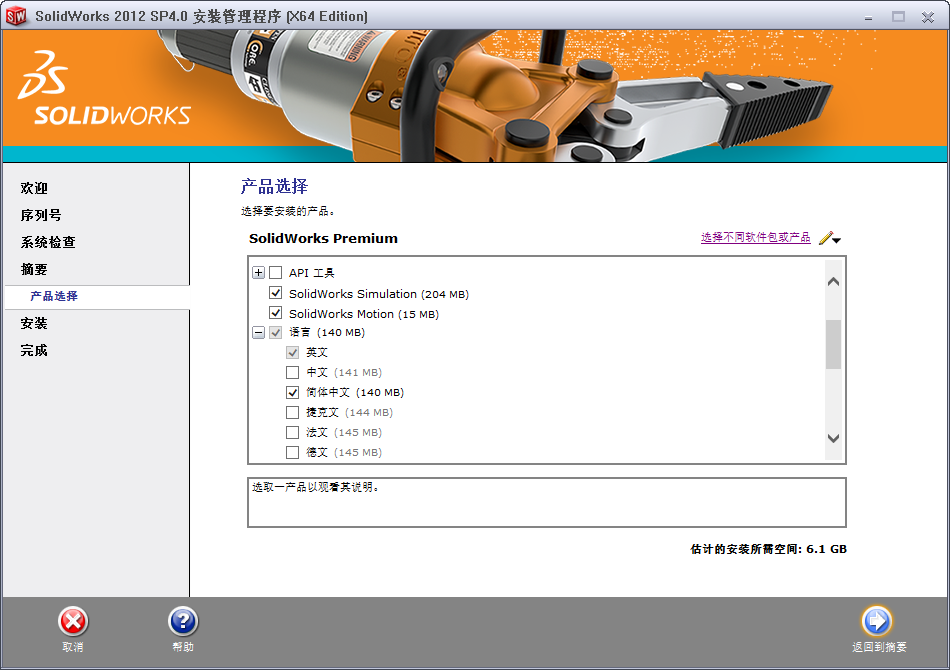Click the SolidWorks SW title bar icon
The height and width of the screenshot is (670, 950).
pos(16,16)
